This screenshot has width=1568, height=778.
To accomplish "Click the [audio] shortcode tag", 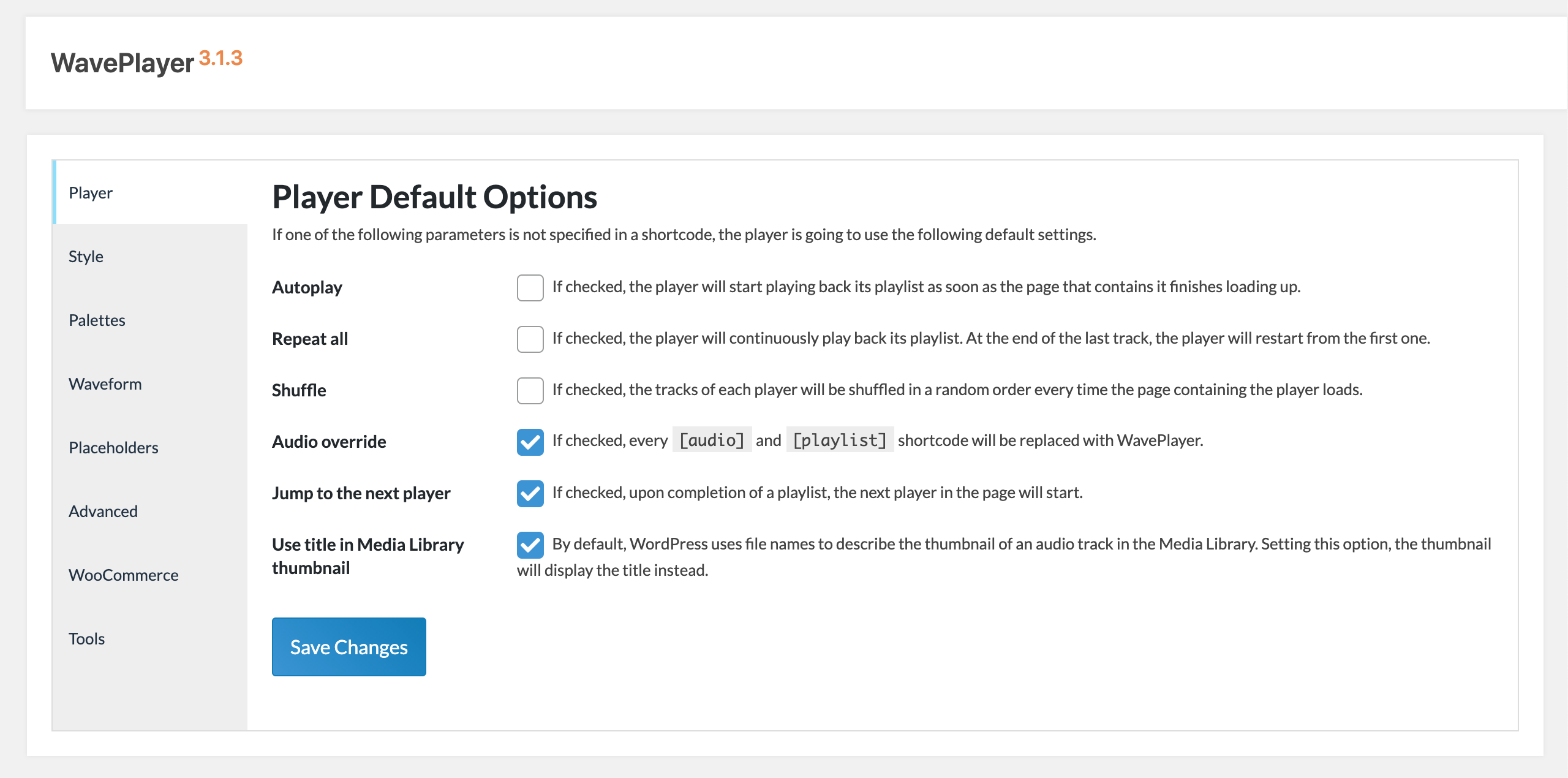I will pyautogui.click(x=712, y=440).
